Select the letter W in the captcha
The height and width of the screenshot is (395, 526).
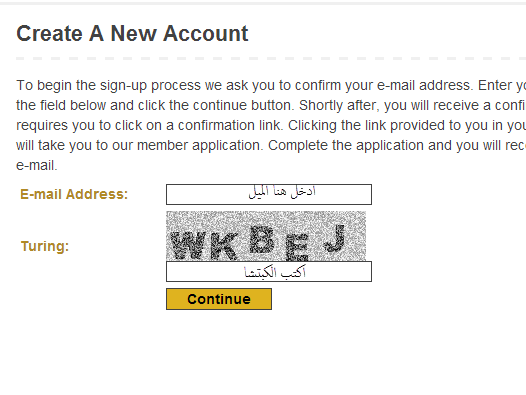186,246
